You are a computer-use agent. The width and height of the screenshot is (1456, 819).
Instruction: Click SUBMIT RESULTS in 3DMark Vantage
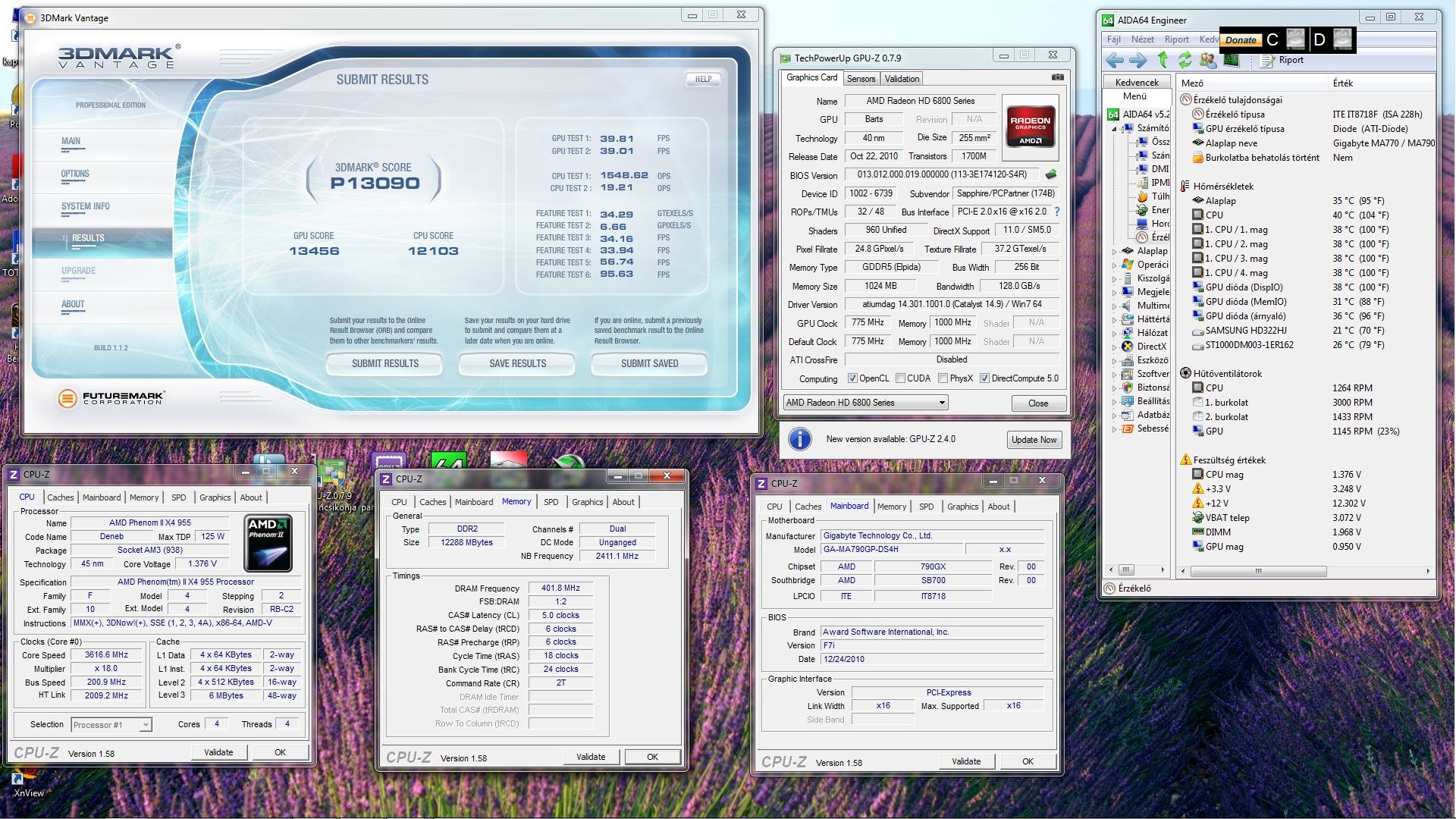(385, 364)
